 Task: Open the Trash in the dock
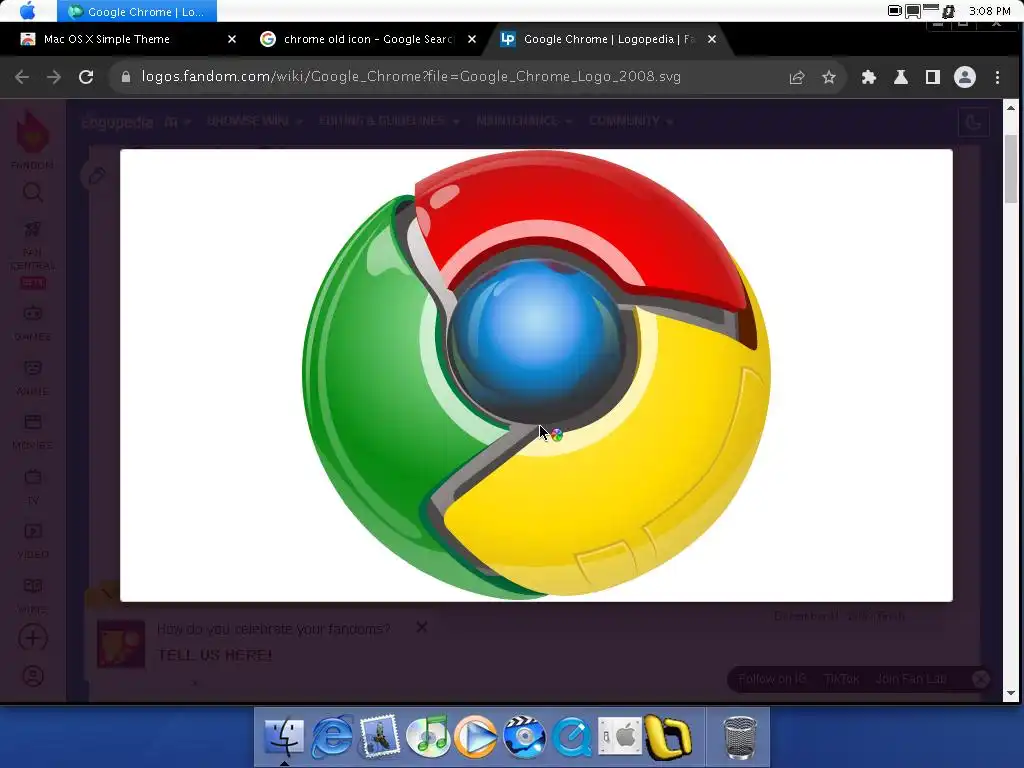tap(740, 739)
